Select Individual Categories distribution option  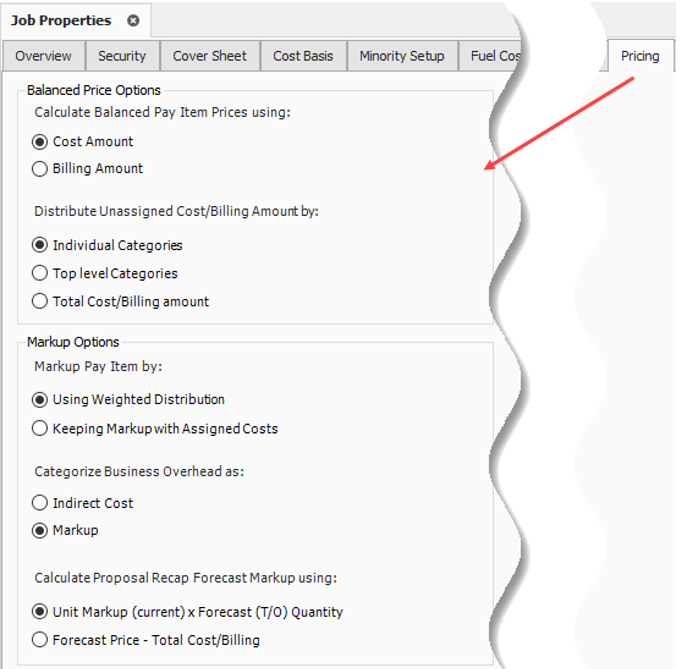pos(40,245)
